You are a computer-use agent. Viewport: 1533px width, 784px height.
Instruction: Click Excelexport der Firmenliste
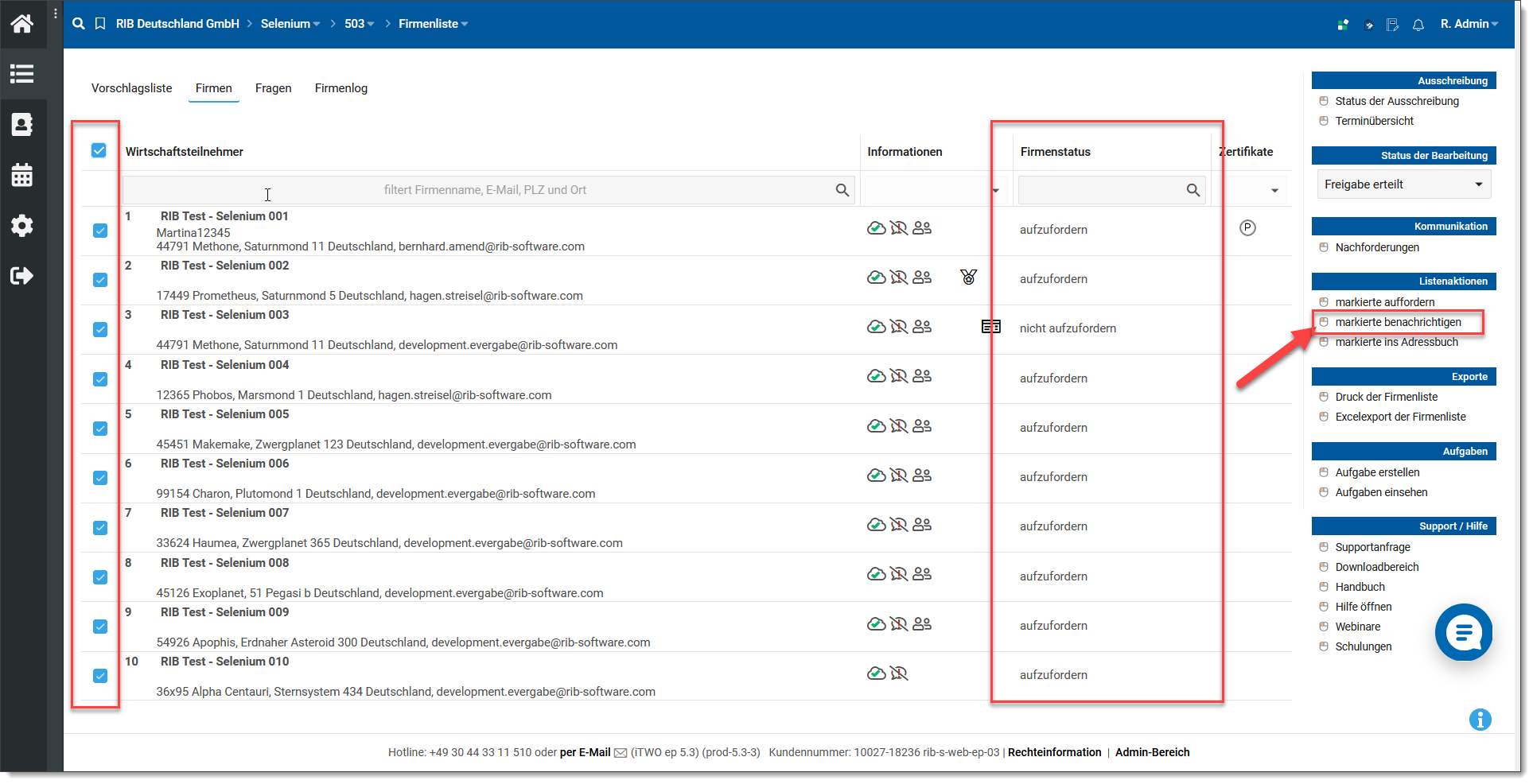1401,417
